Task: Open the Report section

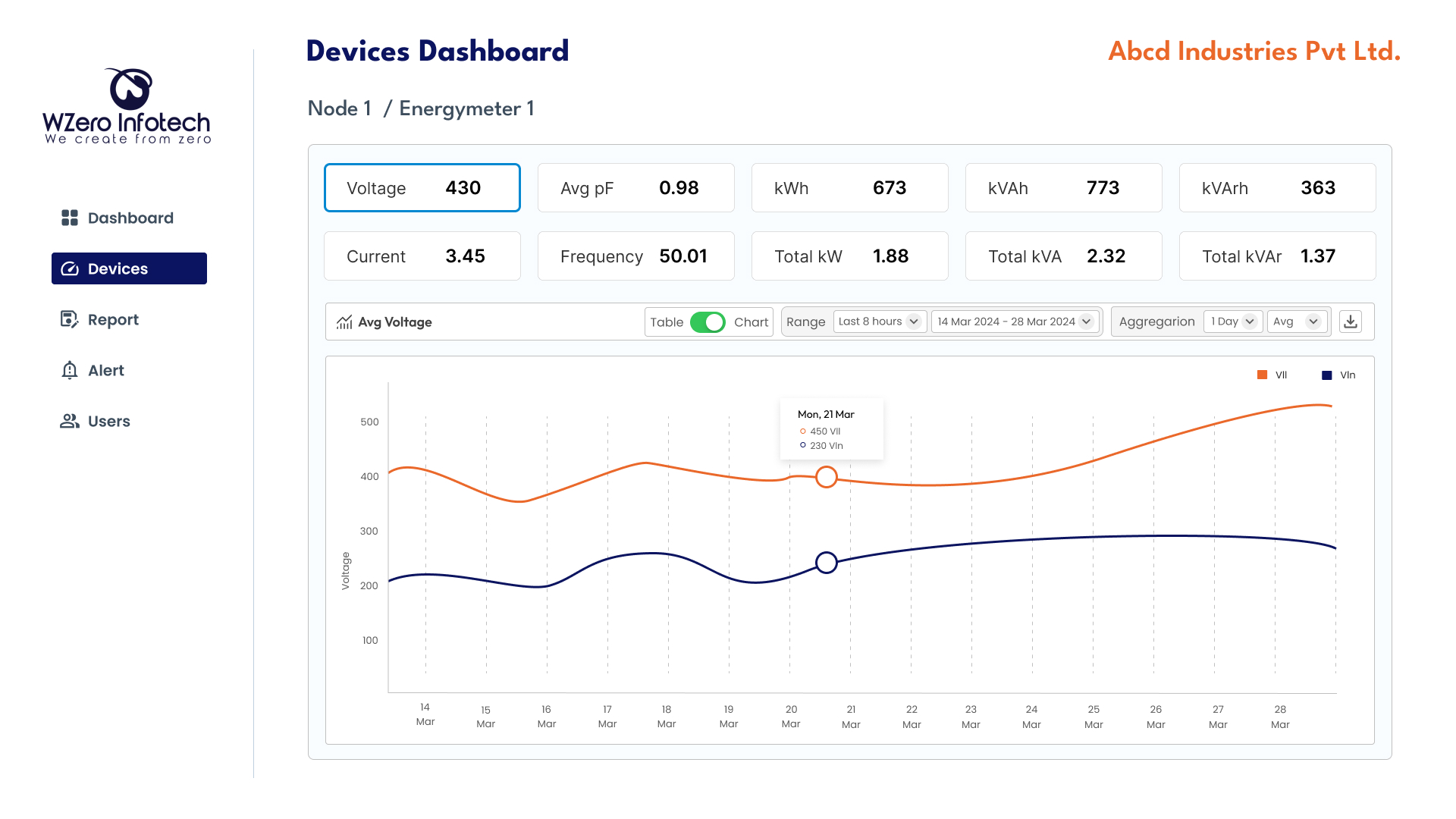Action: point(129,319)
